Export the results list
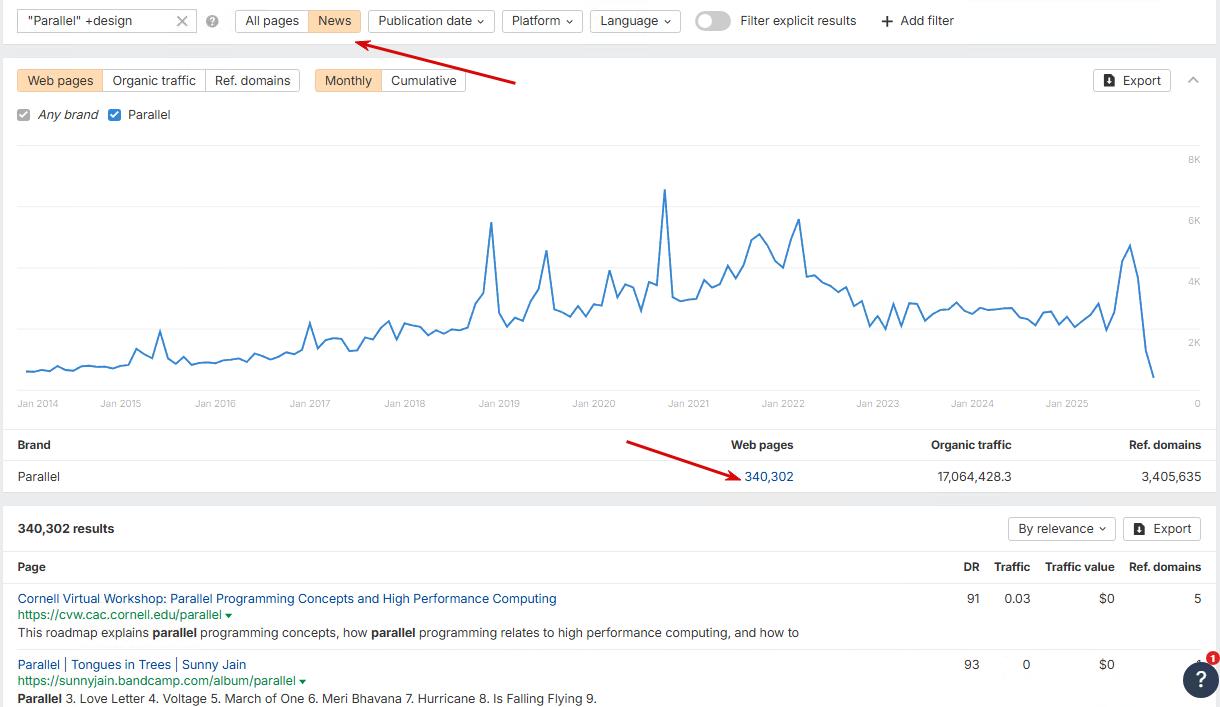 tap(1162, 529)
